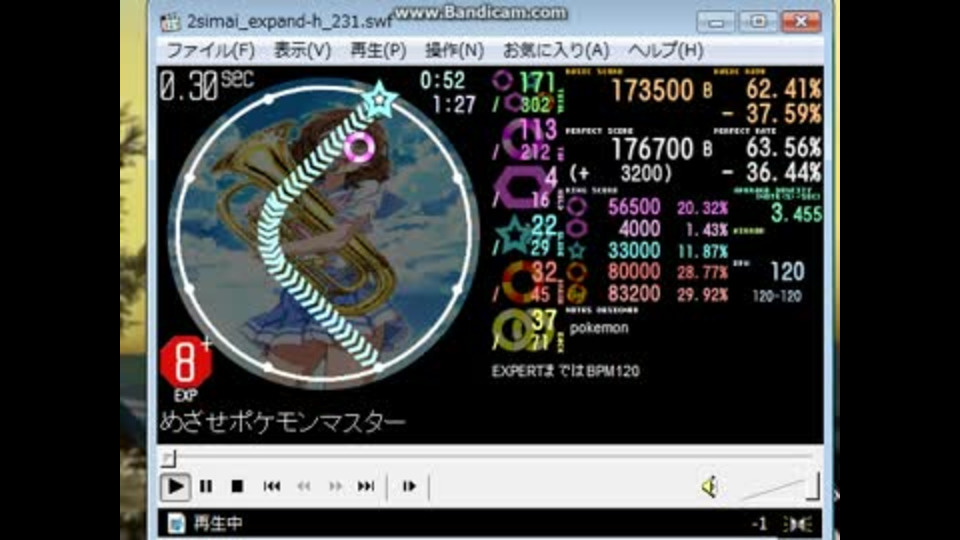Stop the playback
Screen dimensions: 960x540
238,487
